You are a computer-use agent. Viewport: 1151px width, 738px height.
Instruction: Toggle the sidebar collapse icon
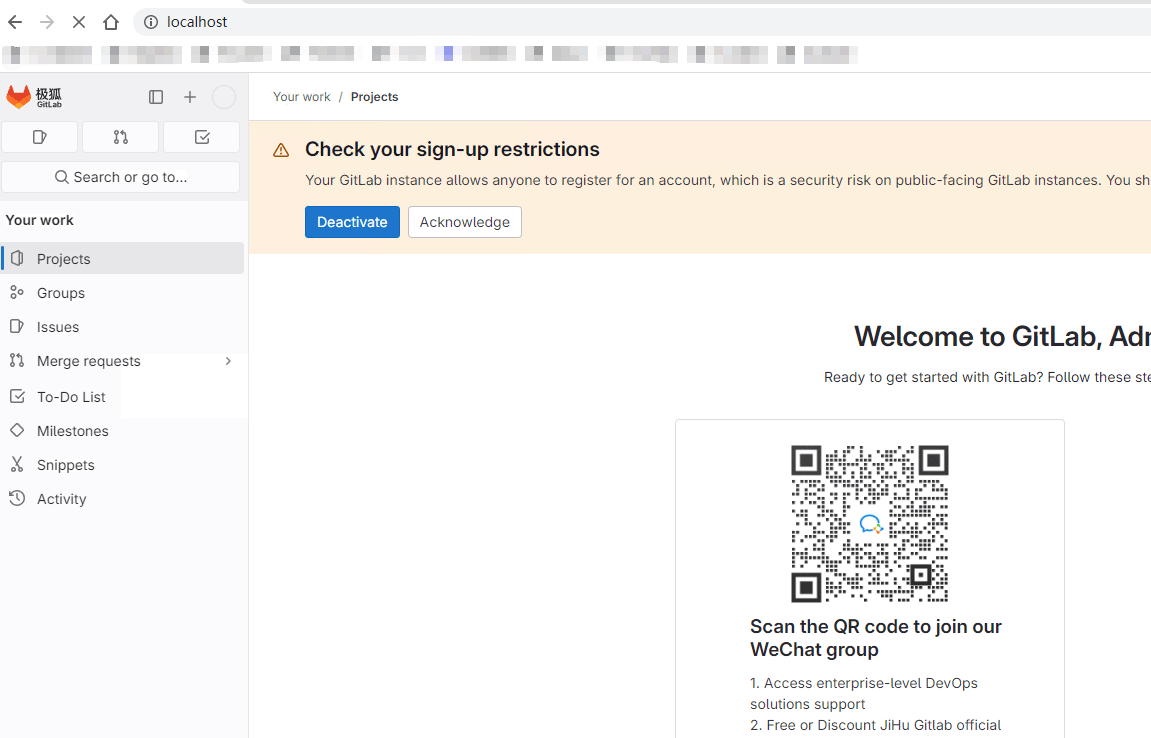coord(156,97)
